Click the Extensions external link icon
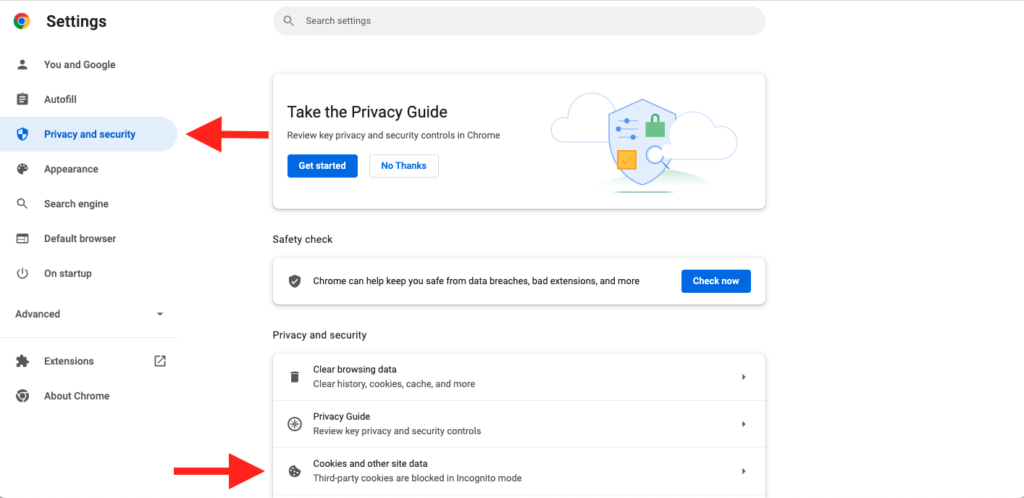The height and width of the screenshot is (498, 1024). 160,361
